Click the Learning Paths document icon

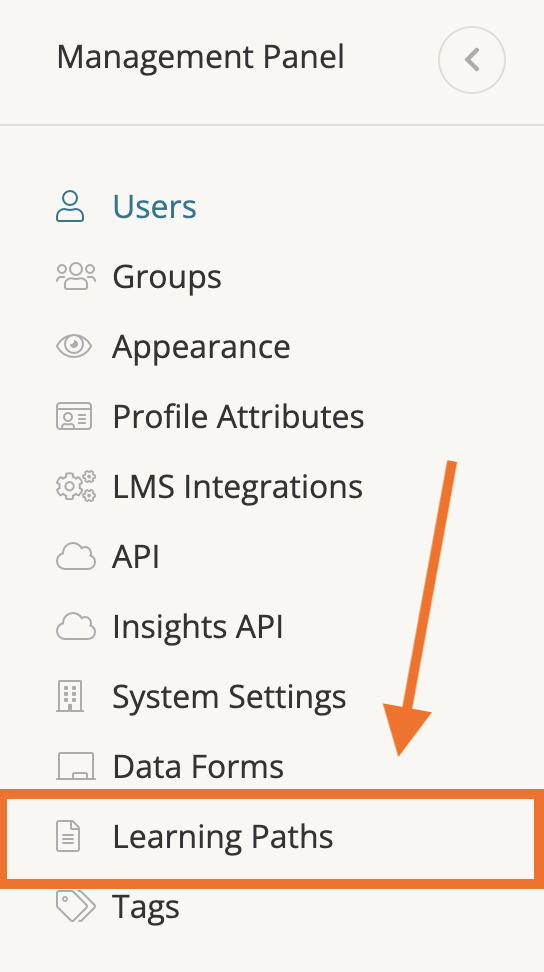point(68,836)
